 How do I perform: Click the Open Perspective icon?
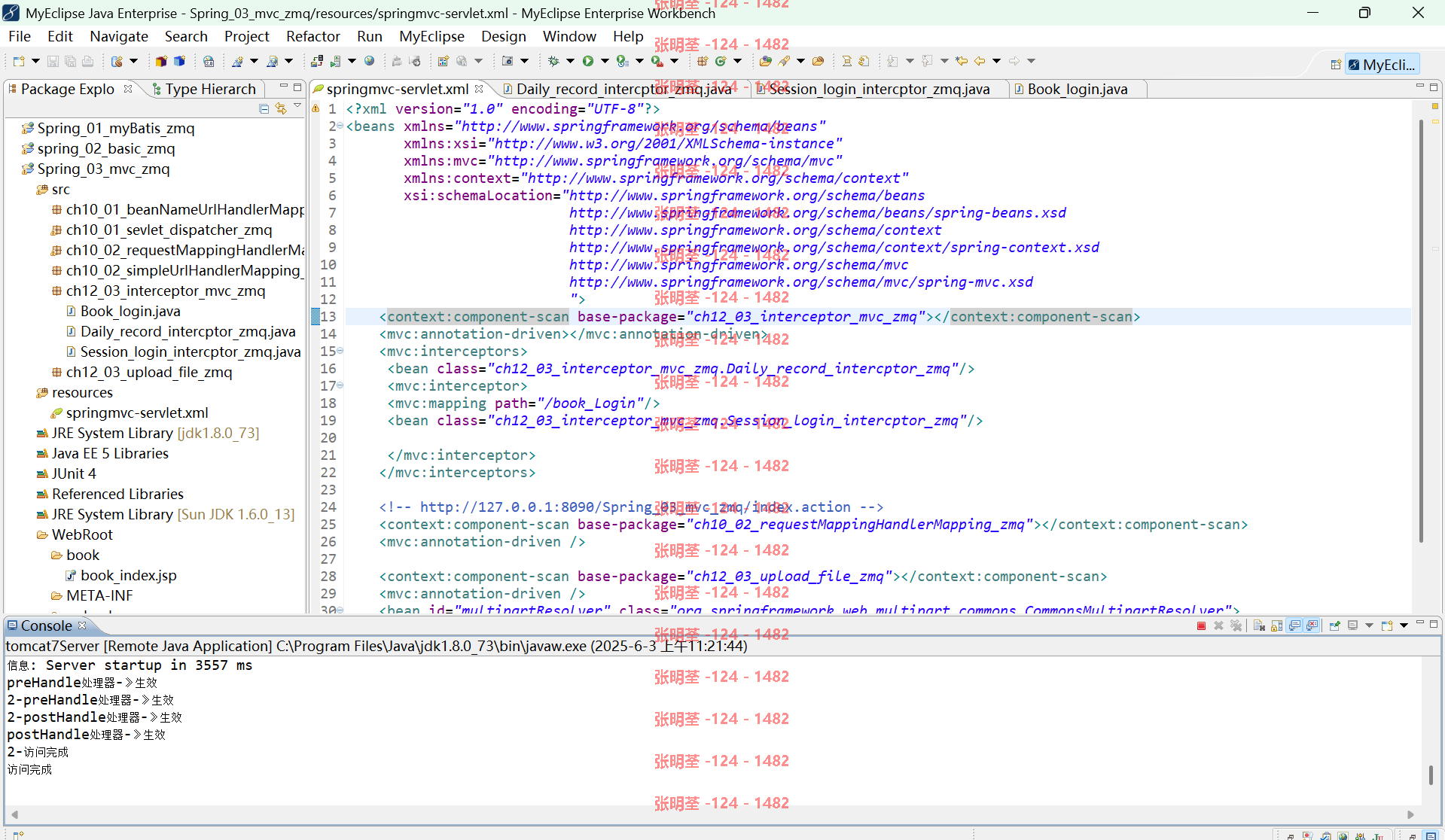click(1335, 65)
